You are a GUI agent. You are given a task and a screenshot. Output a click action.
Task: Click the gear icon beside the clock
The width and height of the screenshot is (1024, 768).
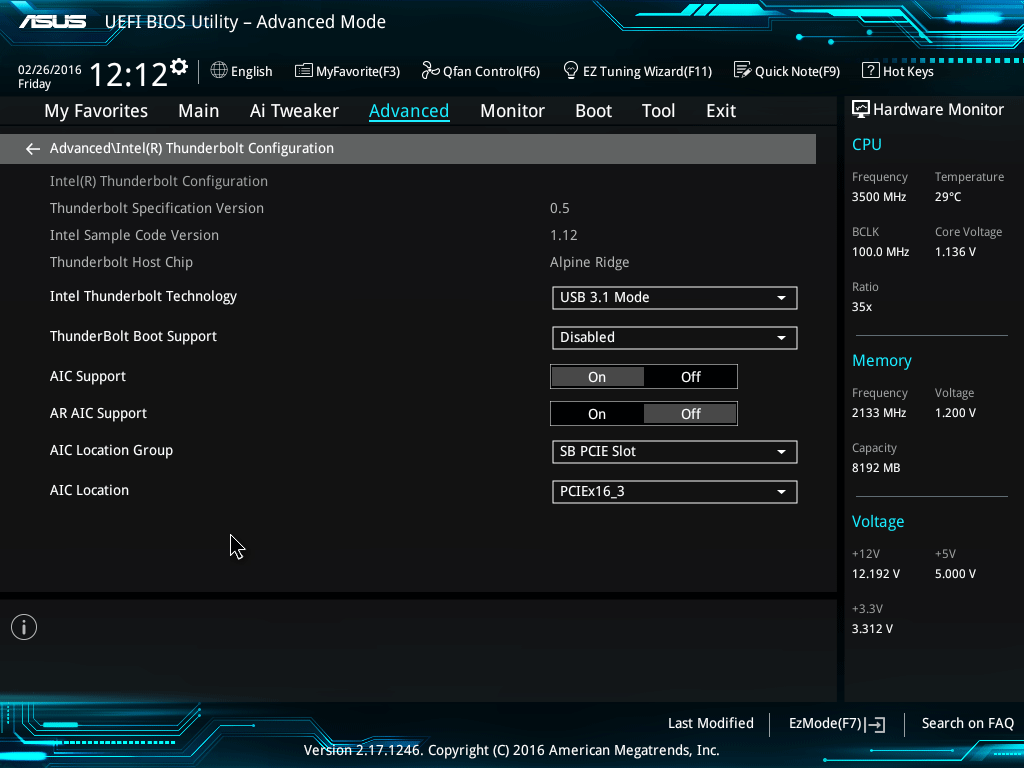(179, 67)
